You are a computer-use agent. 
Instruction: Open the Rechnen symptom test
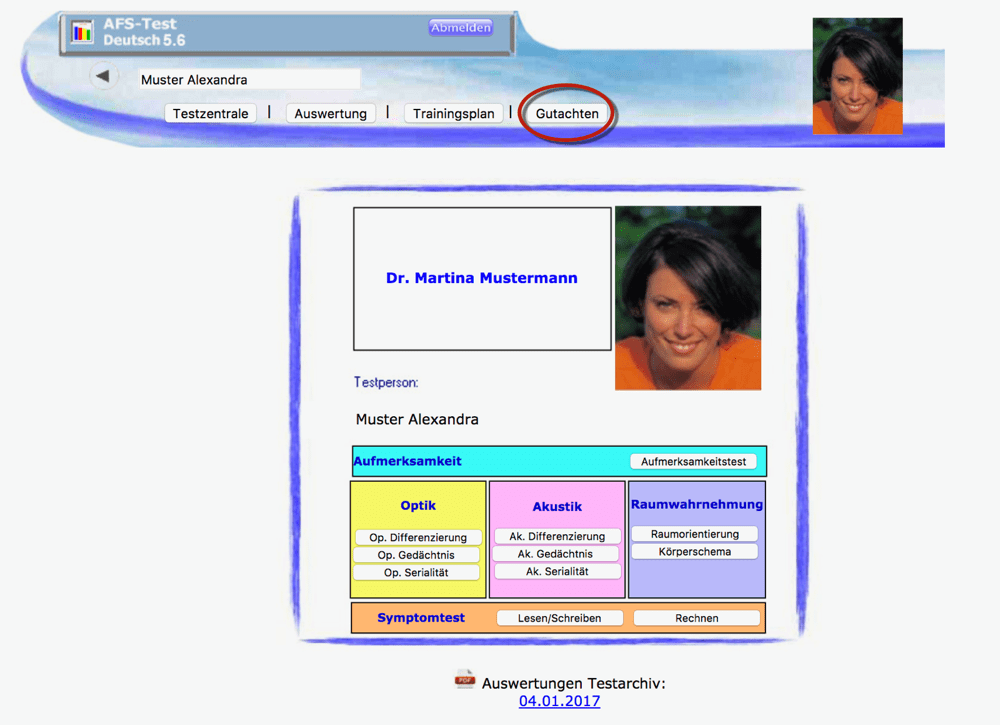(x=696, y=618)
